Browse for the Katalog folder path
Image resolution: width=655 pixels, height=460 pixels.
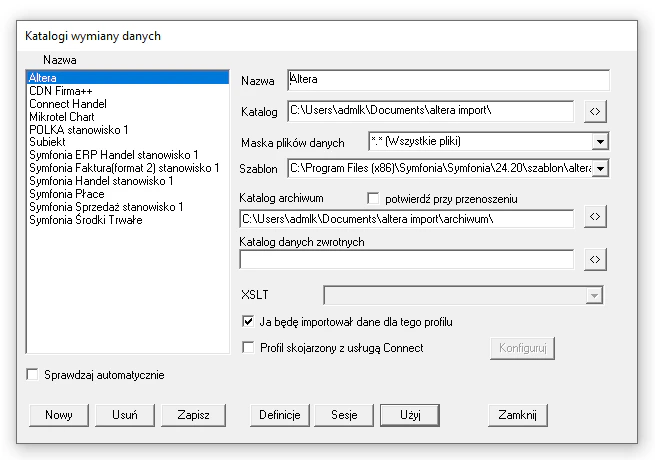tap(595, 112)
